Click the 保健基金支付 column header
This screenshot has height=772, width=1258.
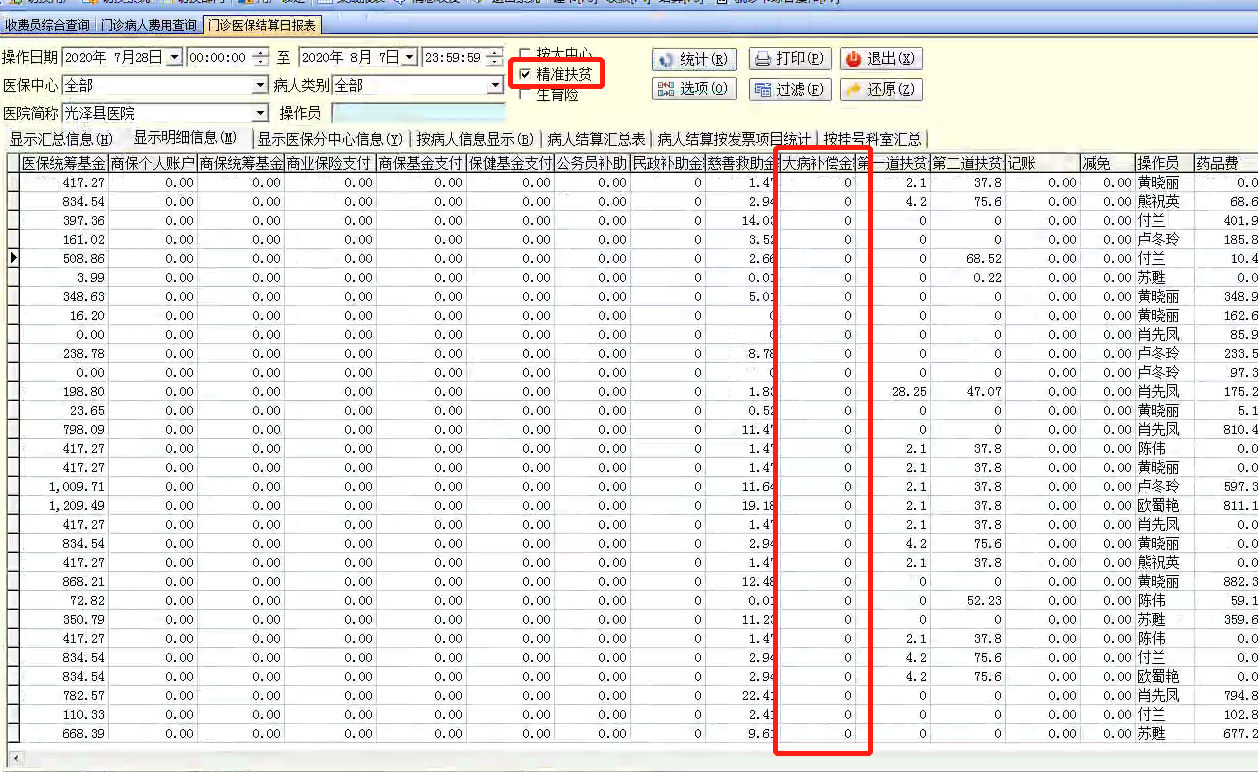coord(510,163)
